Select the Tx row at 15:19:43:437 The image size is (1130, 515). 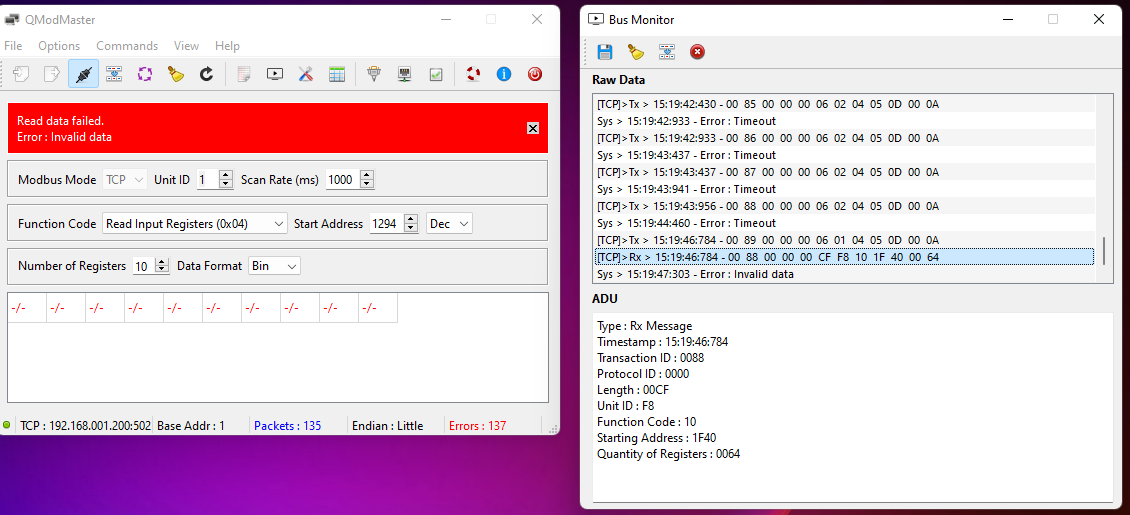[845, 171]
